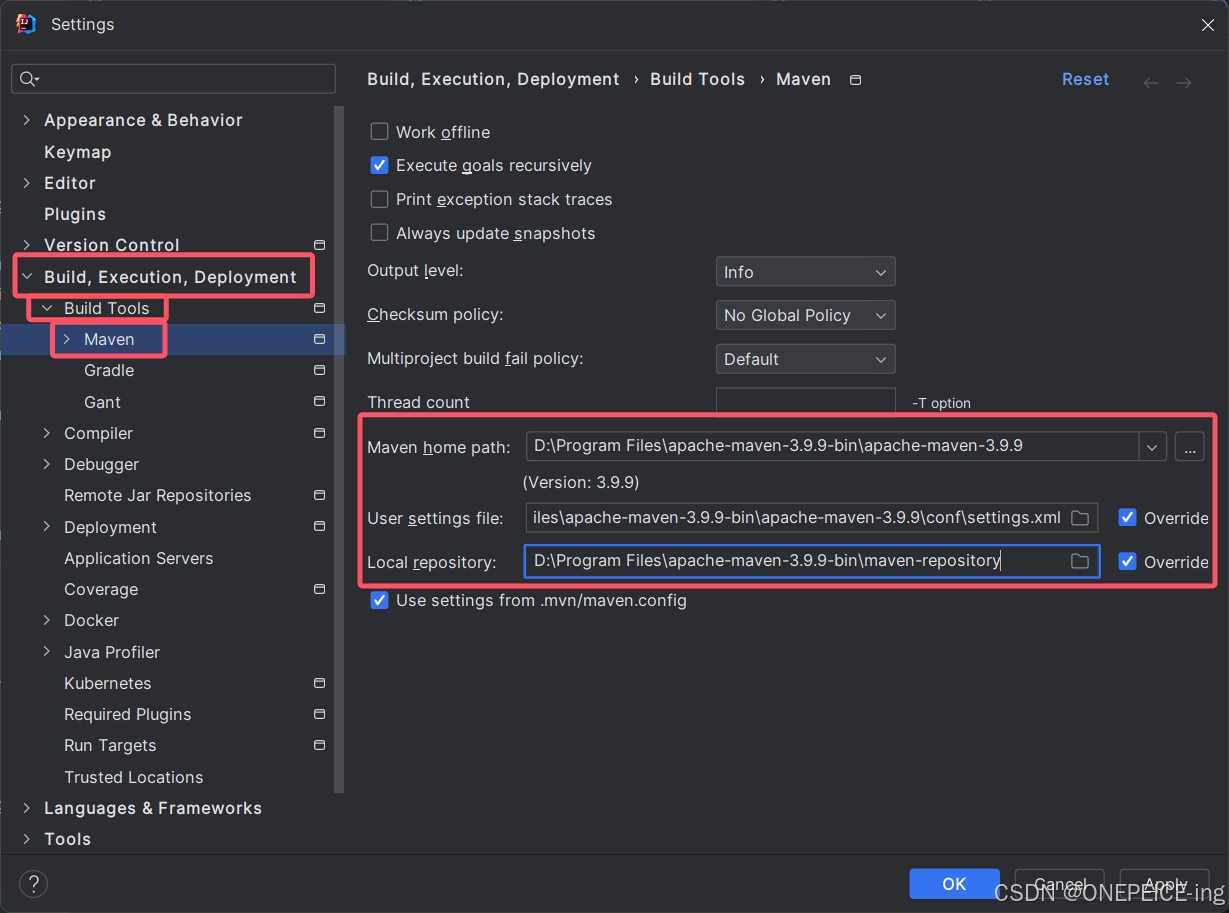This screenshot has width=1229, height=913.
Task: Select Plugins in settings tree
Action: [75, 214]
